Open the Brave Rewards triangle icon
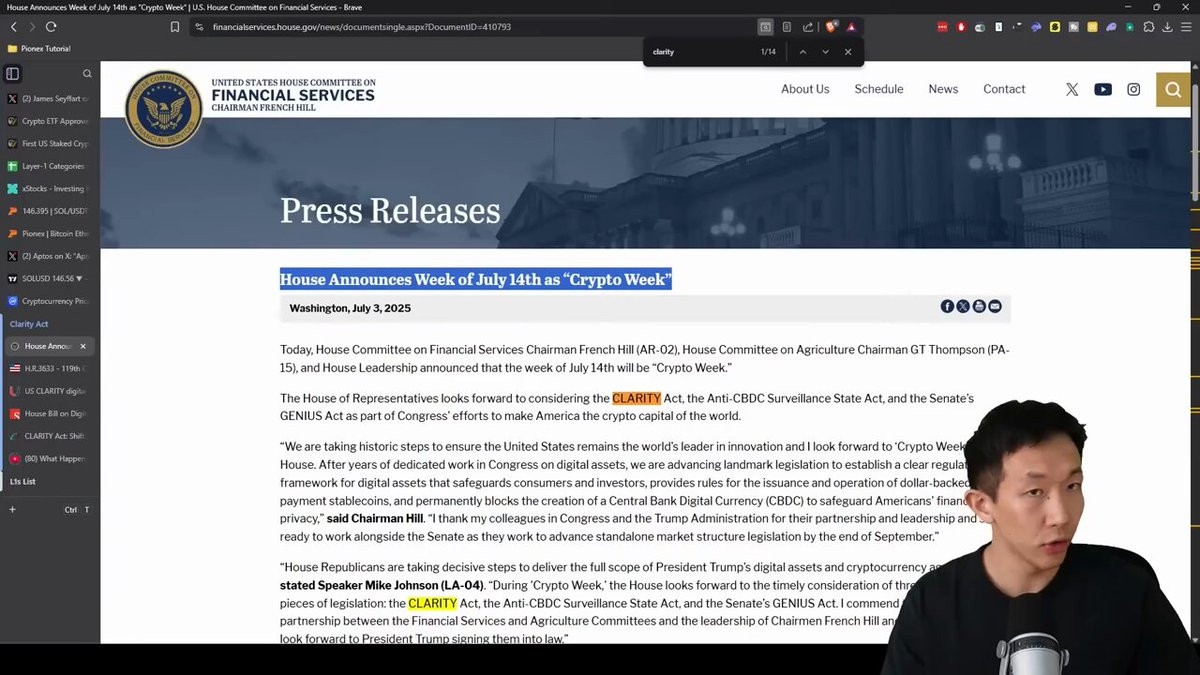The height and width of the screenshot is (675, 1200). 851,27
